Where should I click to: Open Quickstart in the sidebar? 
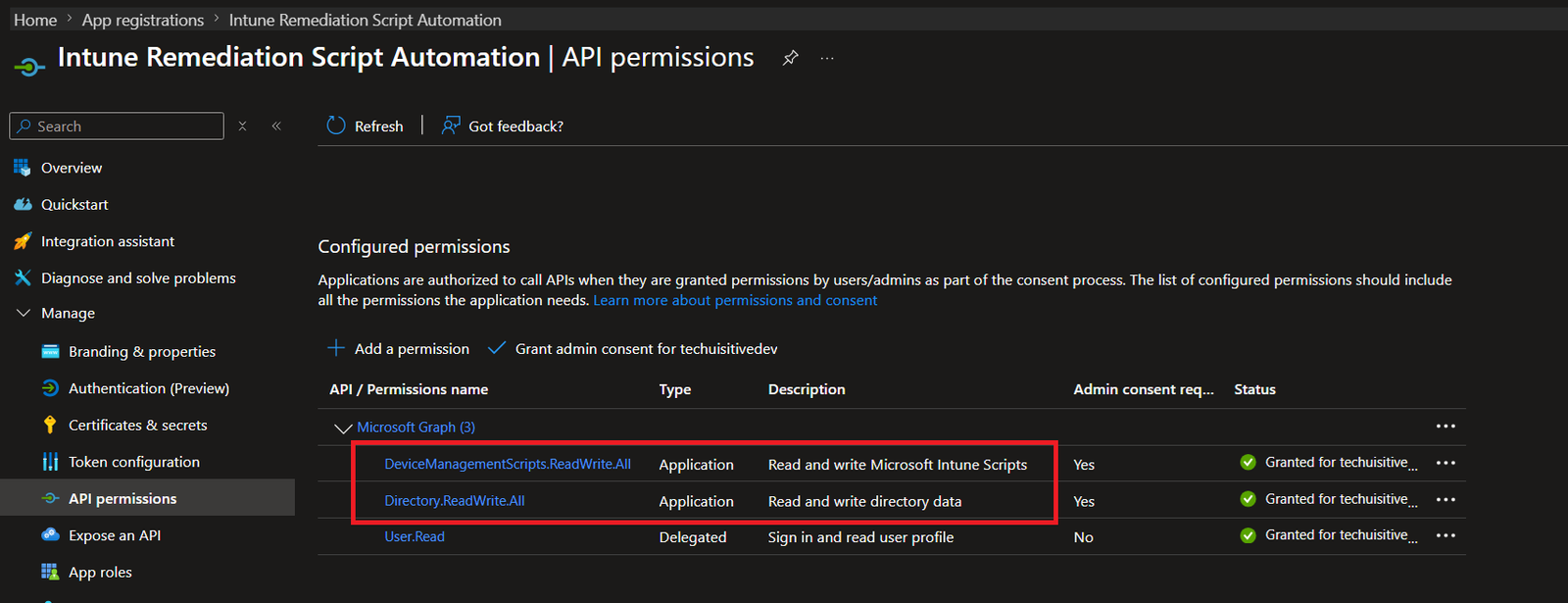(x=74, y=204)
